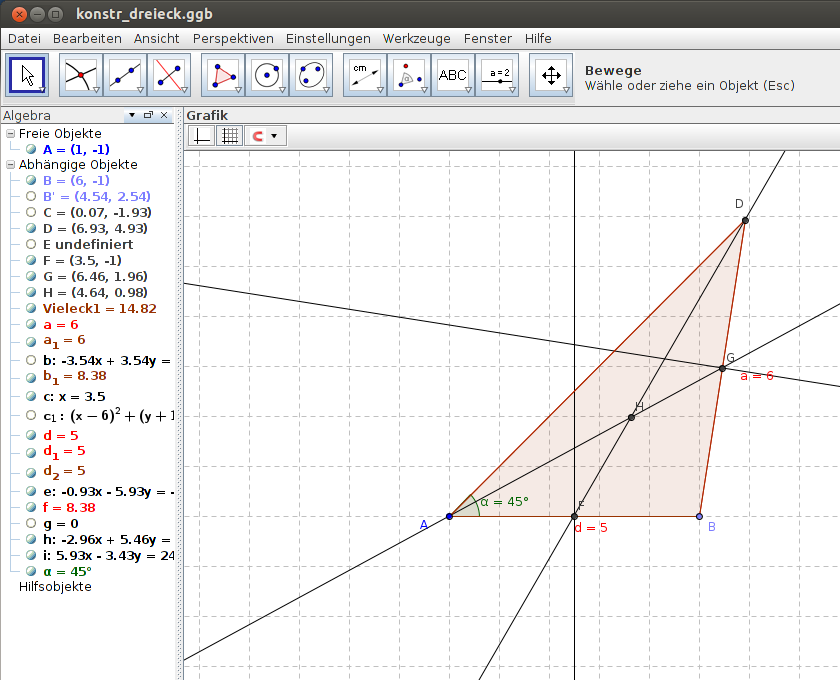Collapse the Freie Objekte tree node

pos(10,133)
